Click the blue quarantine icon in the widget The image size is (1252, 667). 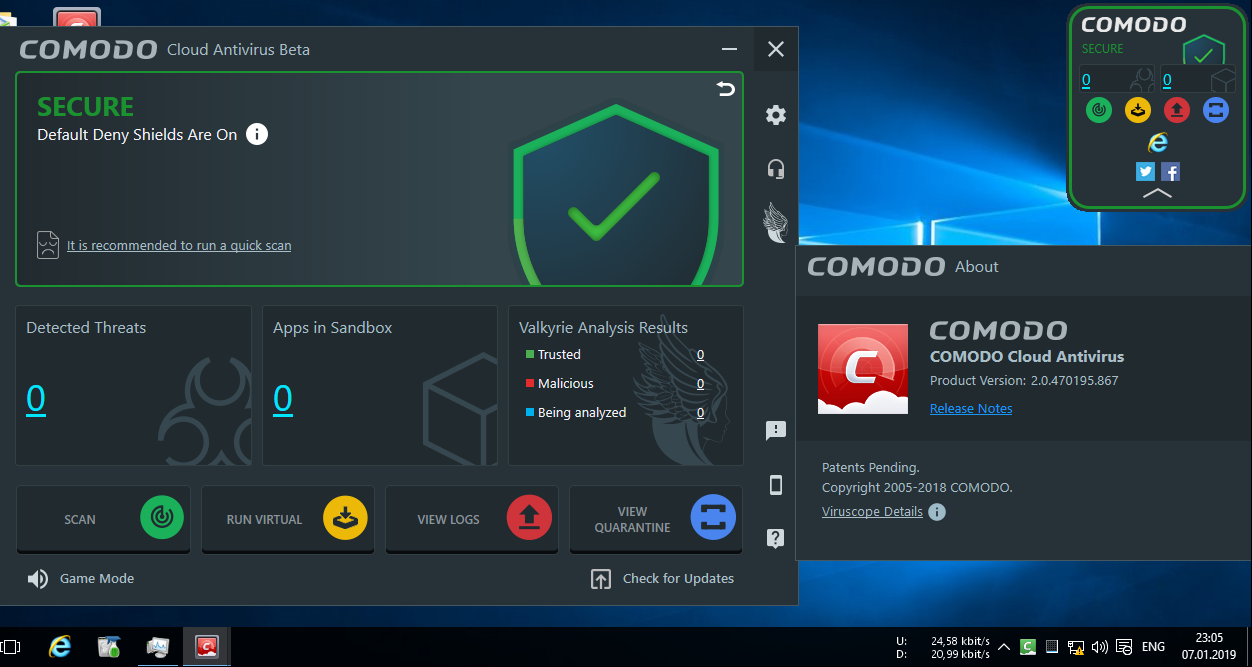[1216, 110]
